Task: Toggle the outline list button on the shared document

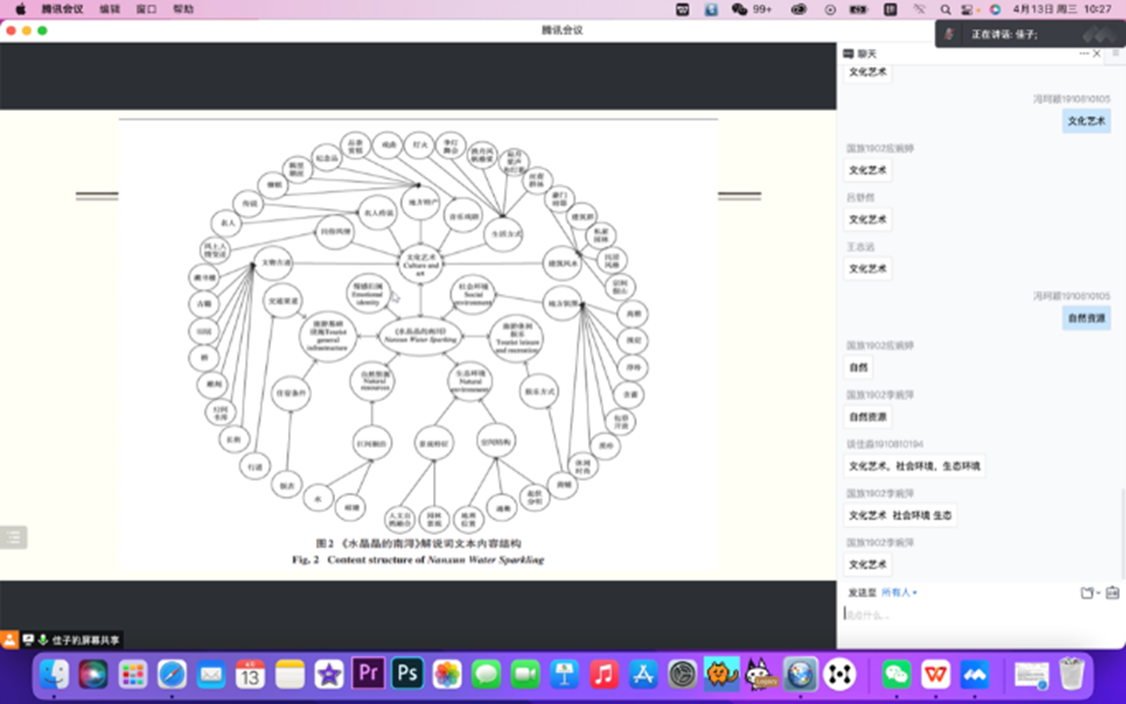Action: tap(13, 537)
